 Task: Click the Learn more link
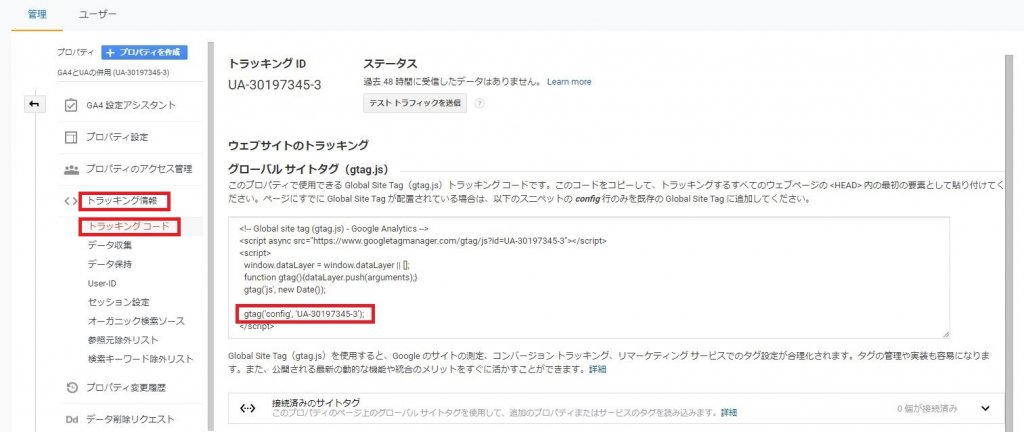569,82
